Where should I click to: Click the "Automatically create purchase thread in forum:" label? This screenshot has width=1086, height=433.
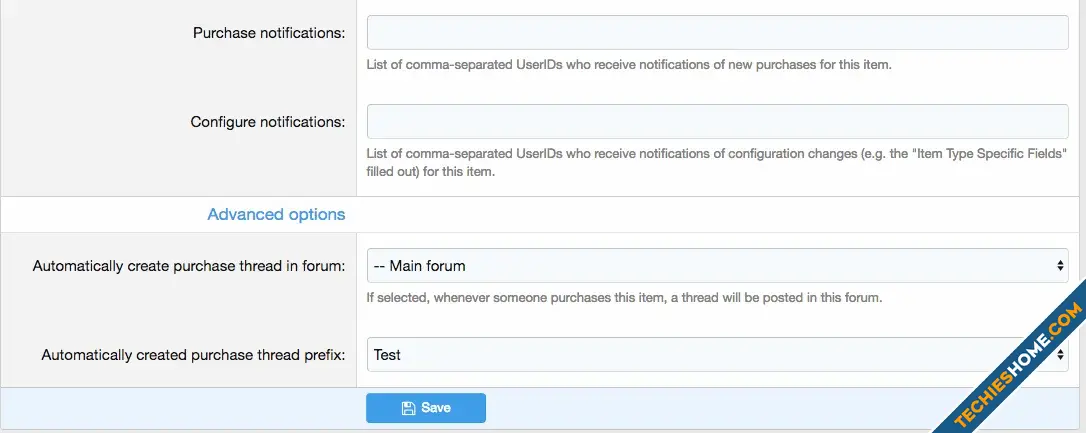pos(188,266)
